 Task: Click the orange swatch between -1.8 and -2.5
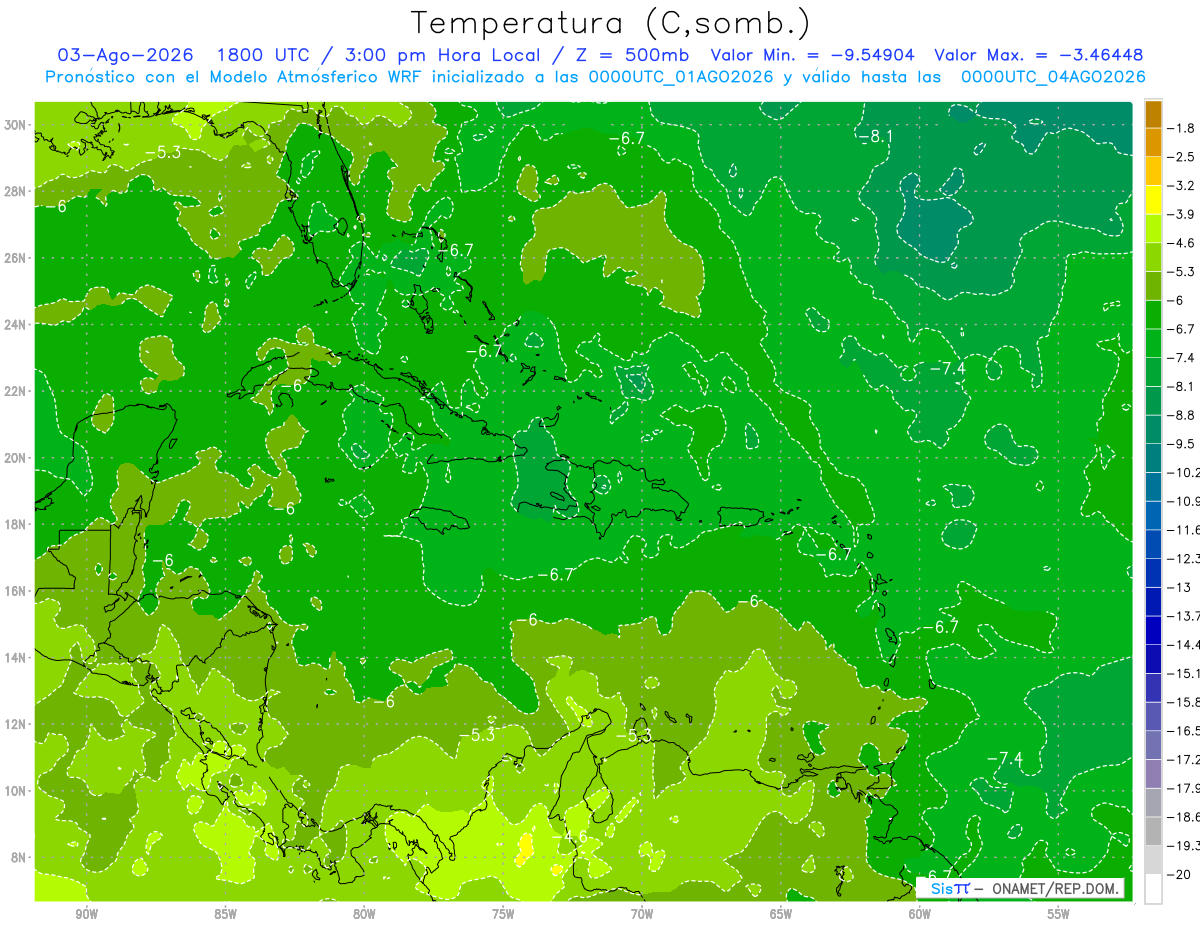coord(1153,143)
